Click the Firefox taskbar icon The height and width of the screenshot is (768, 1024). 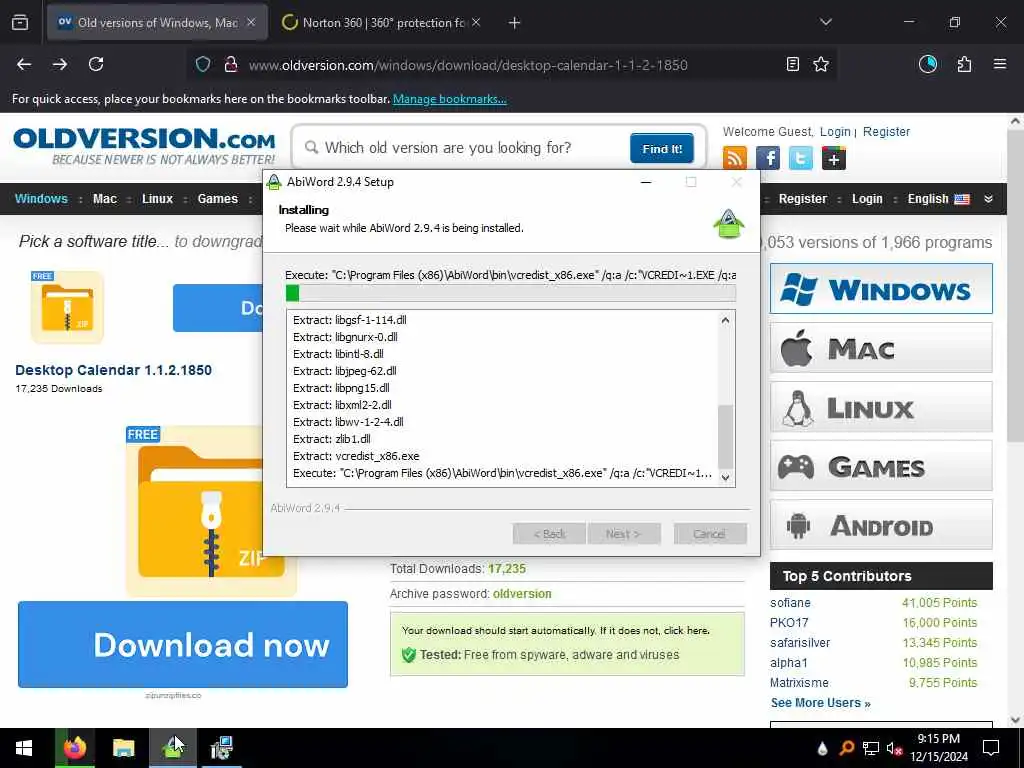click(74, 748)
